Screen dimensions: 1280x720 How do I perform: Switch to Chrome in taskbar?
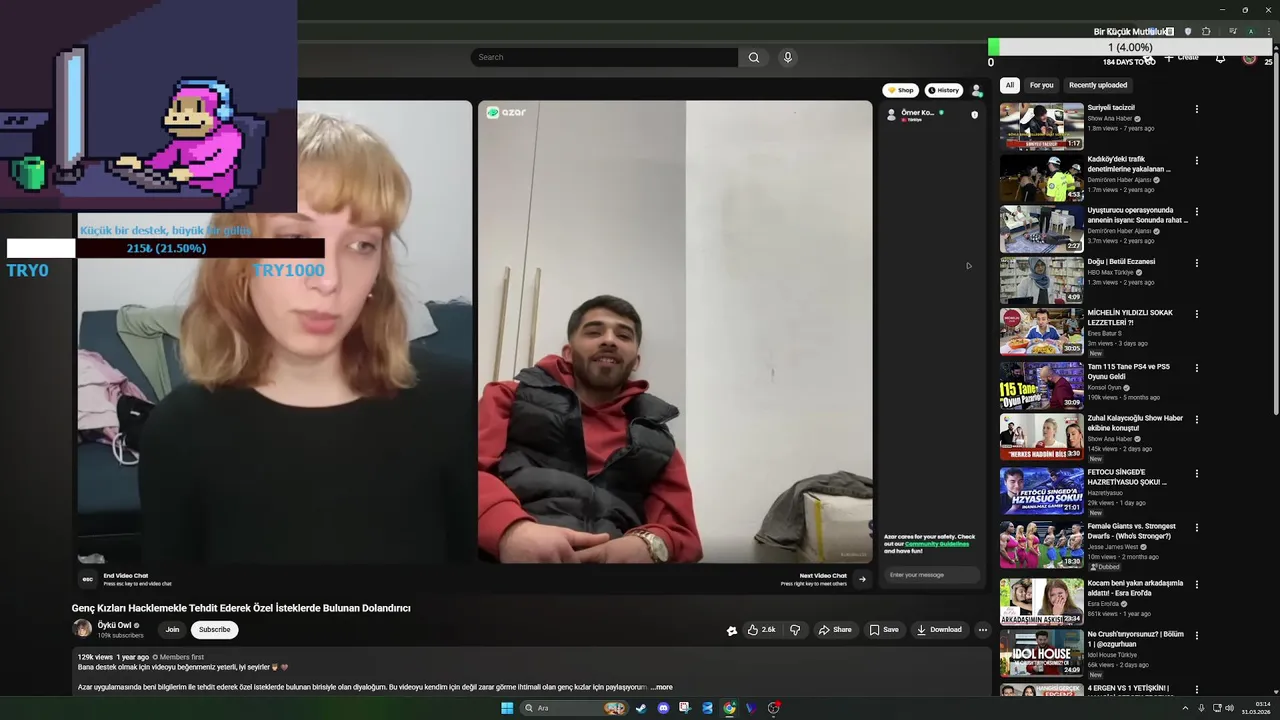pos(729,708)
